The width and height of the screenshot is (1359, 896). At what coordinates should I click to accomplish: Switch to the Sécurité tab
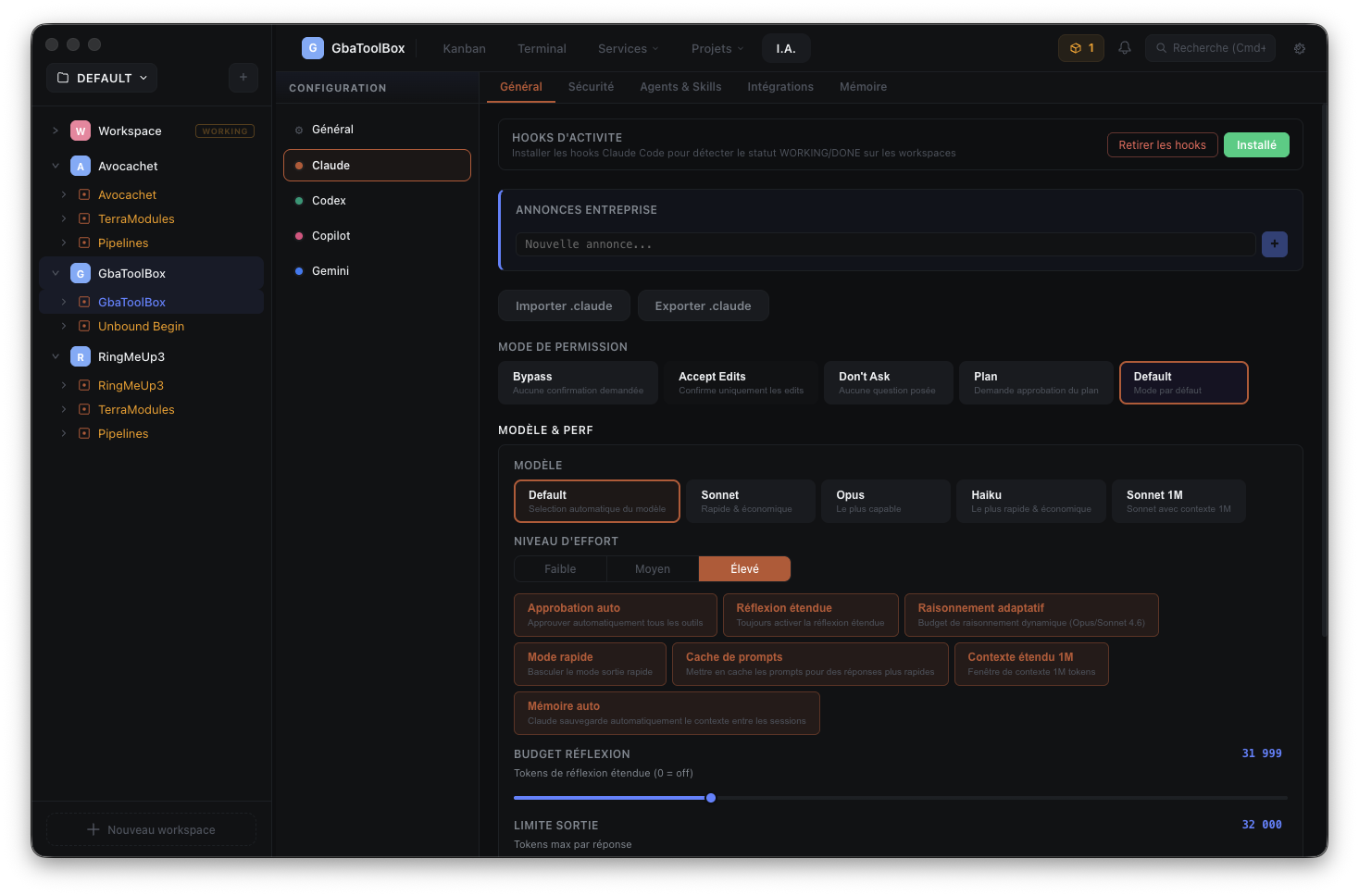[x=591, y=87]
